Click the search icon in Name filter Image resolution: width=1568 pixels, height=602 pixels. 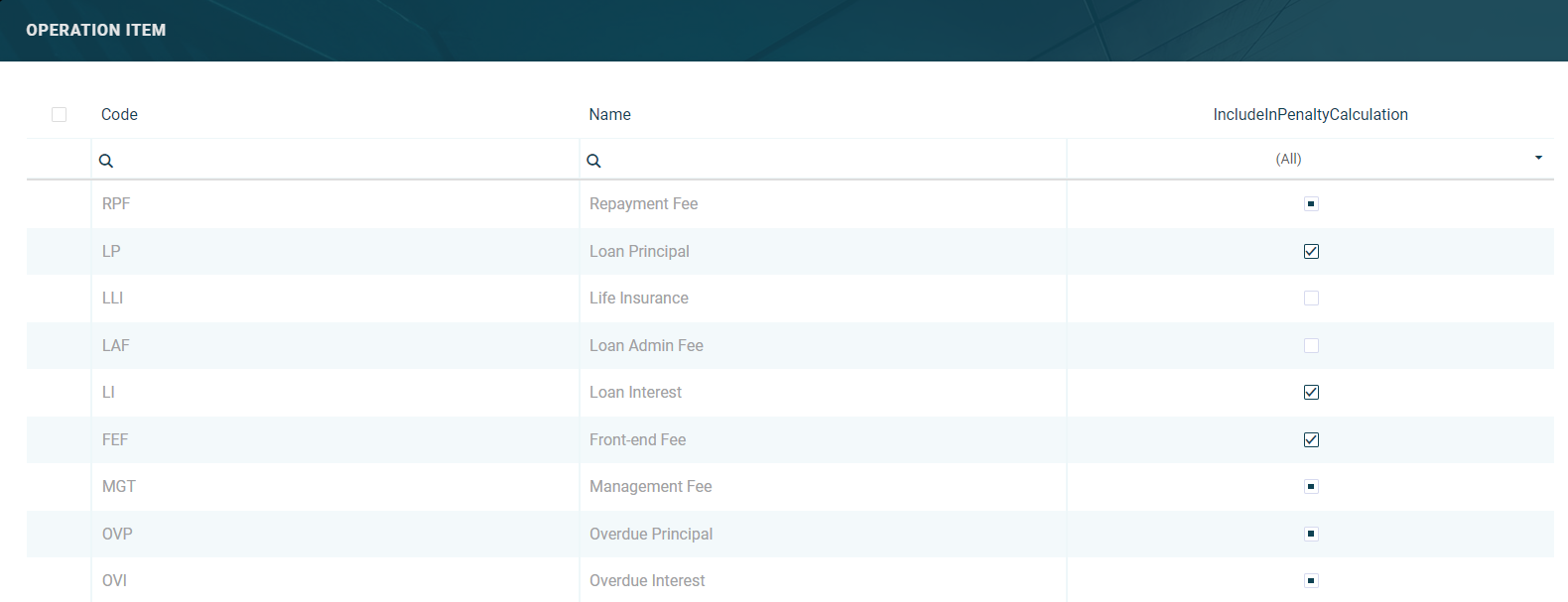pos(593,161)
